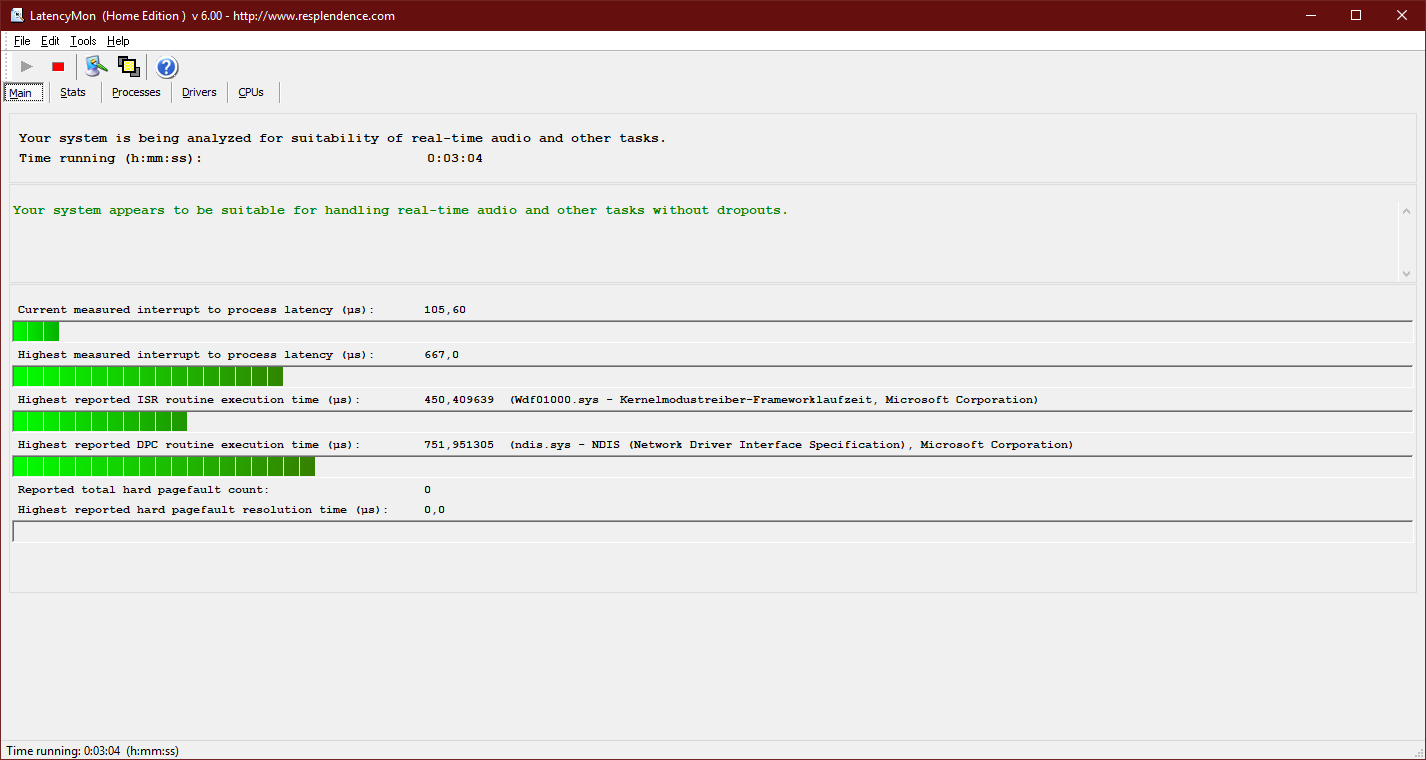Click the Highest reported DPC routine label
Image resolution: width=1426 pixels, height=760 pixels.
tap(188, 445)
